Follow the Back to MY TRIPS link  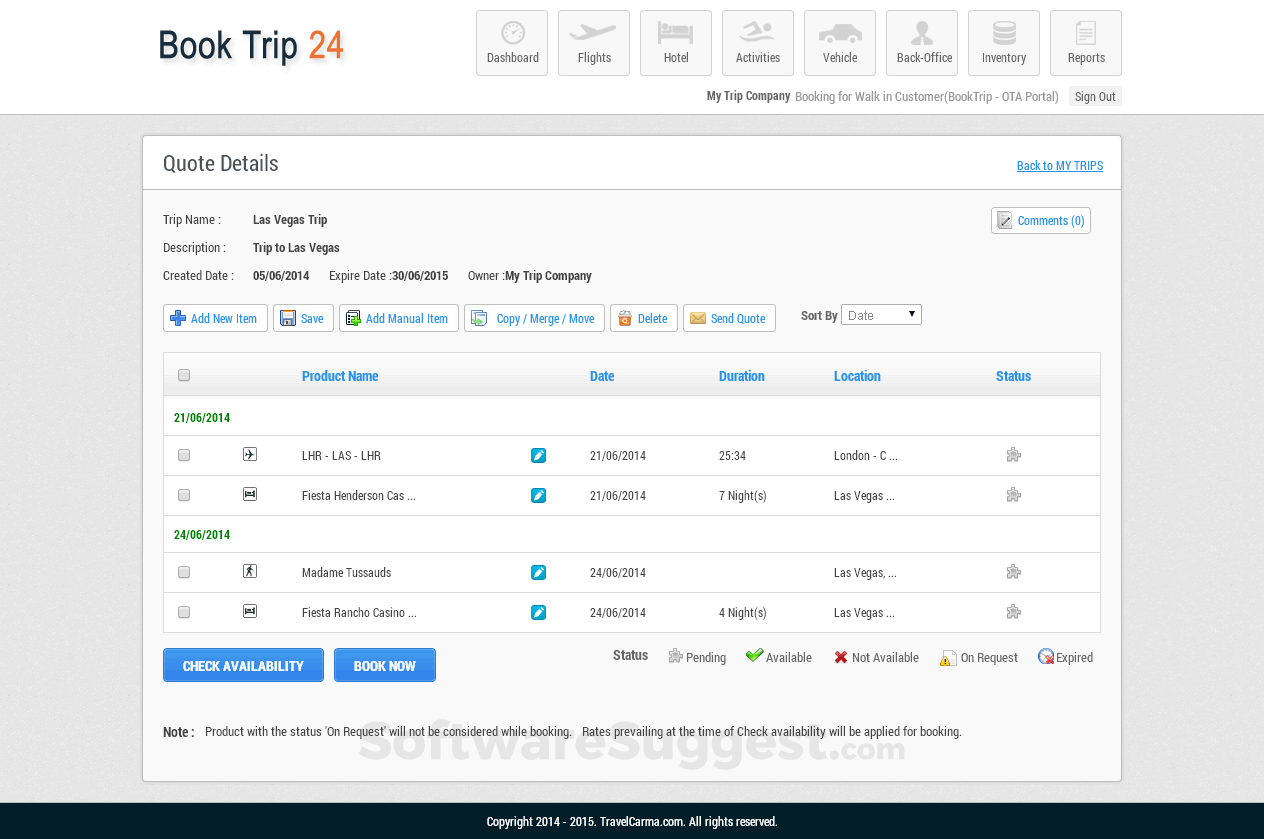pyautogui.click(x=1059, y=166)
